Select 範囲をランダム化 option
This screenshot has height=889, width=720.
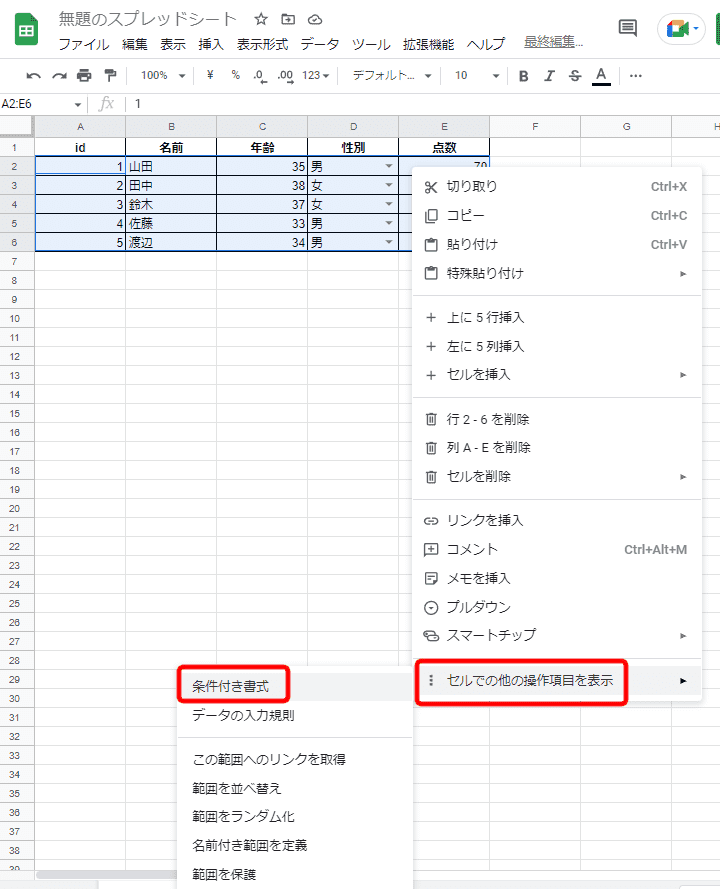click(x=295, y=817)
